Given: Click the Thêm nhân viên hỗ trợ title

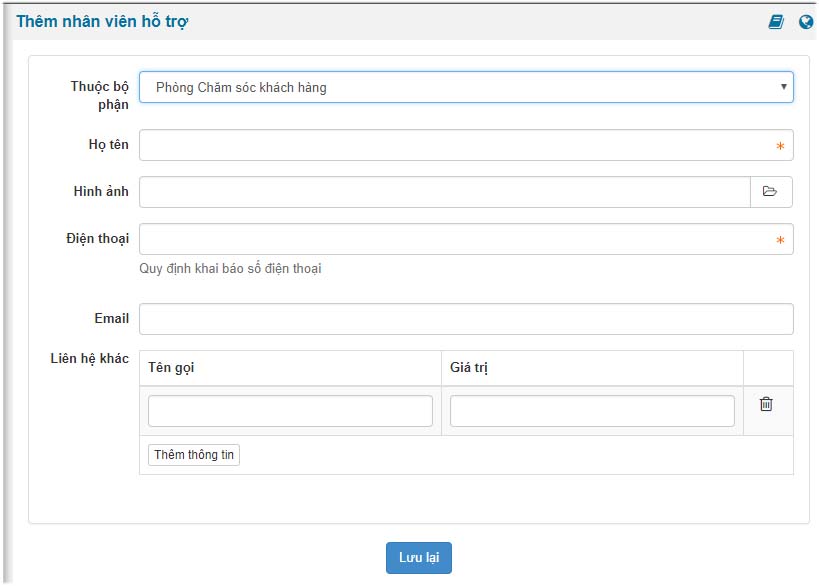Looking at the screenshot, I should point(102,21).
